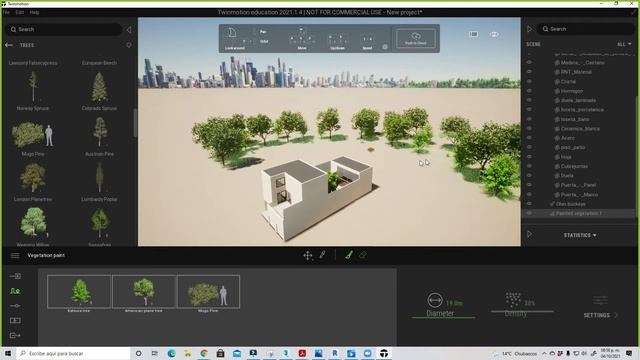Click the favorites icon beside TREES header

click(x=129, y=45)
